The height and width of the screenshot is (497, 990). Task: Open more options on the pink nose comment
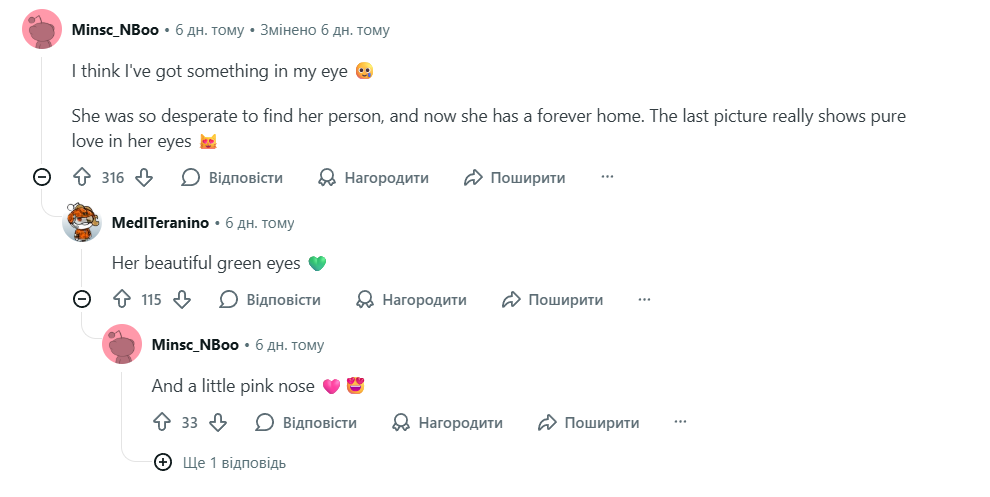[x=681, y=422]
